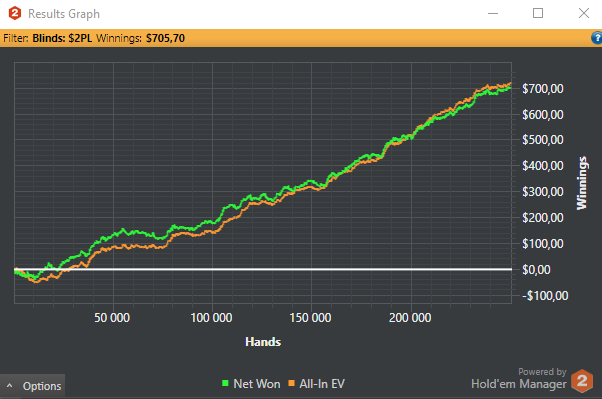Click the $700,00 y-axis label
602x399 pixels.
point(542,89)
